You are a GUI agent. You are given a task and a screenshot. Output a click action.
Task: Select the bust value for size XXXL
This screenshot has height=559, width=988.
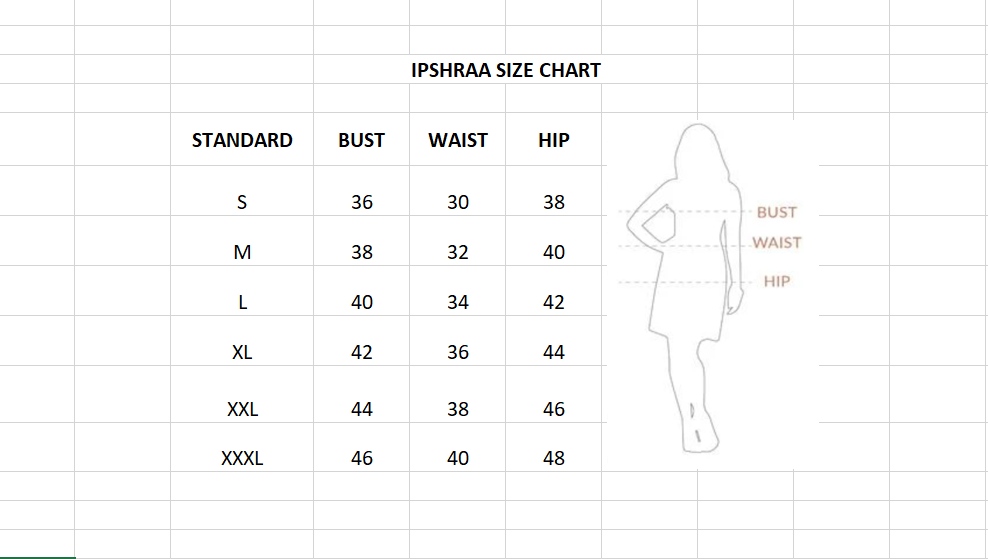click(362, 458)
